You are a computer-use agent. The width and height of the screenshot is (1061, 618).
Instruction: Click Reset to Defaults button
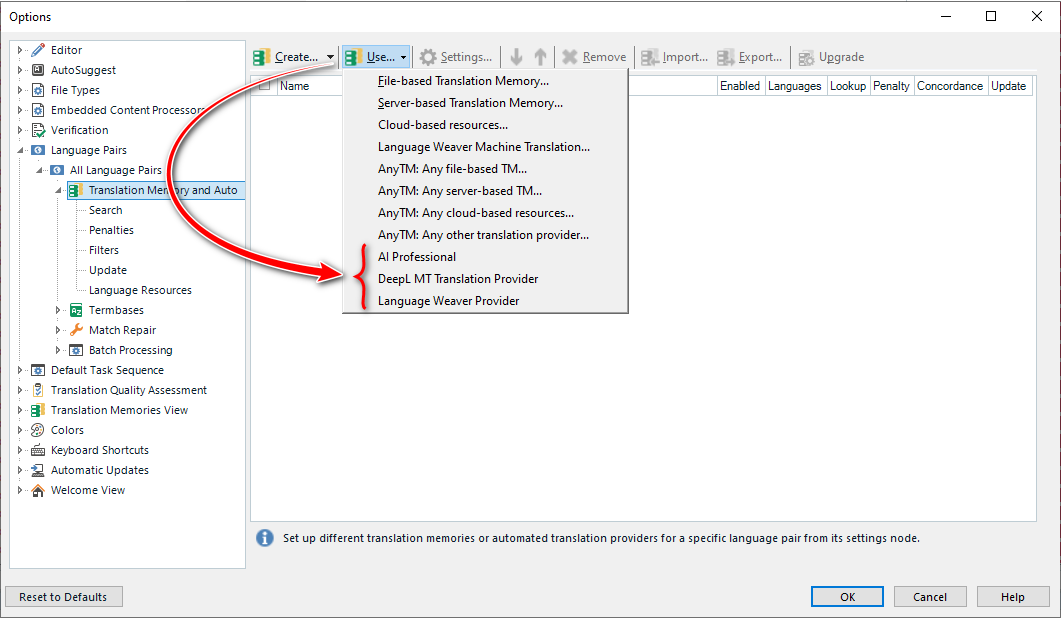pos(64,597)
